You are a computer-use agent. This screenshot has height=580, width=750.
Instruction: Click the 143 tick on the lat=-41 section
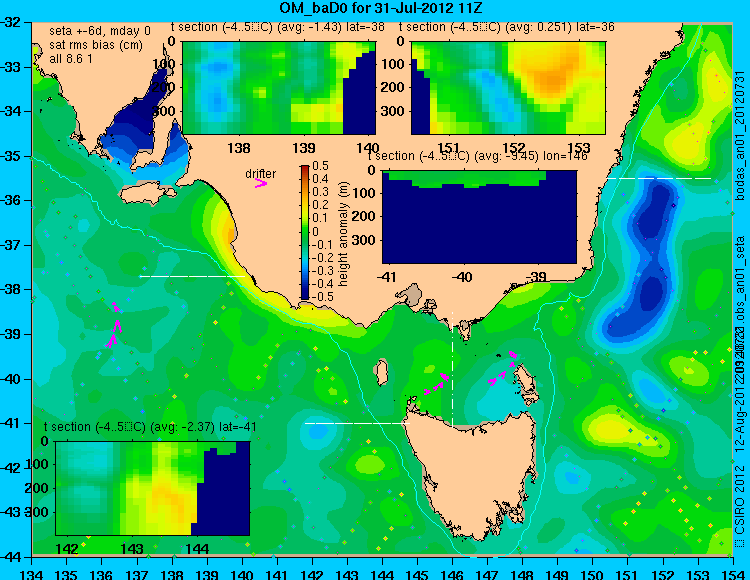(132, 548)
